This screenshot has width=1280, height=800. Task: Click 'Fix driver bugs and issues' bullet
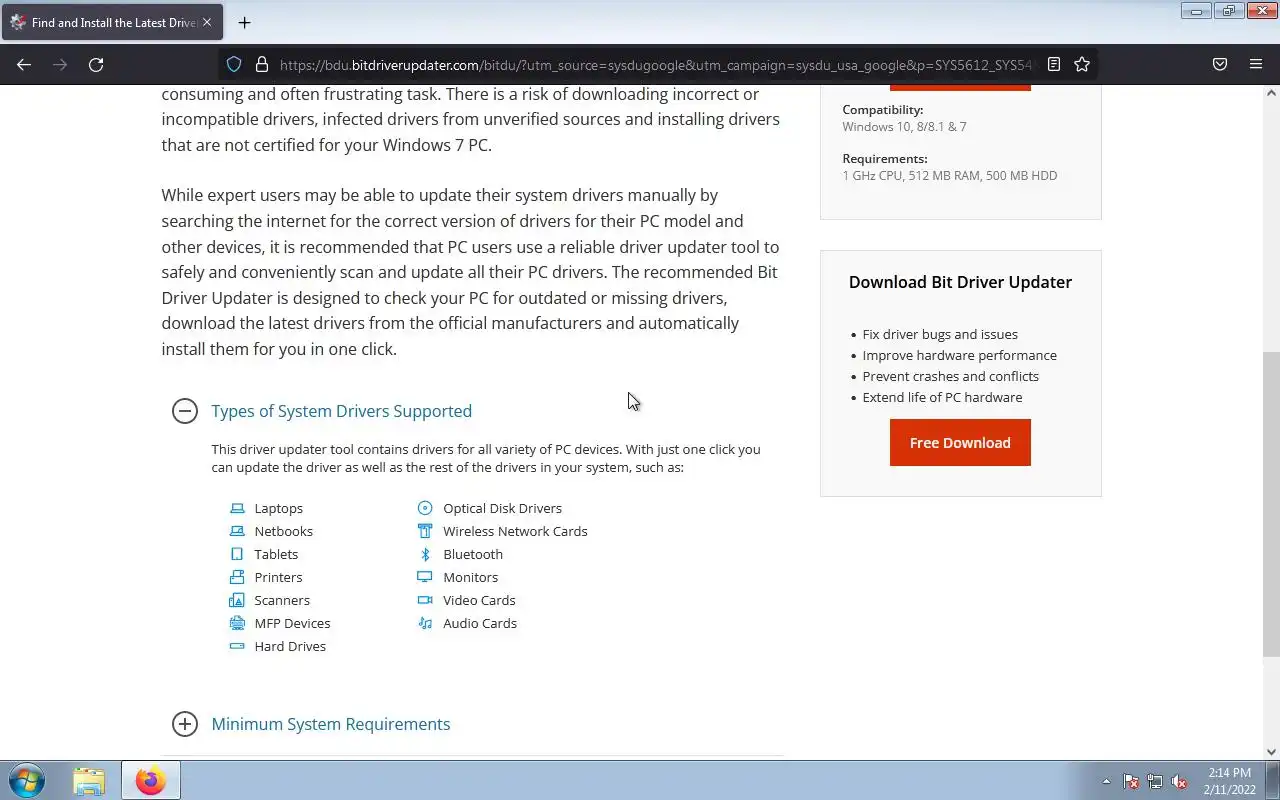(x=940, y=334)
